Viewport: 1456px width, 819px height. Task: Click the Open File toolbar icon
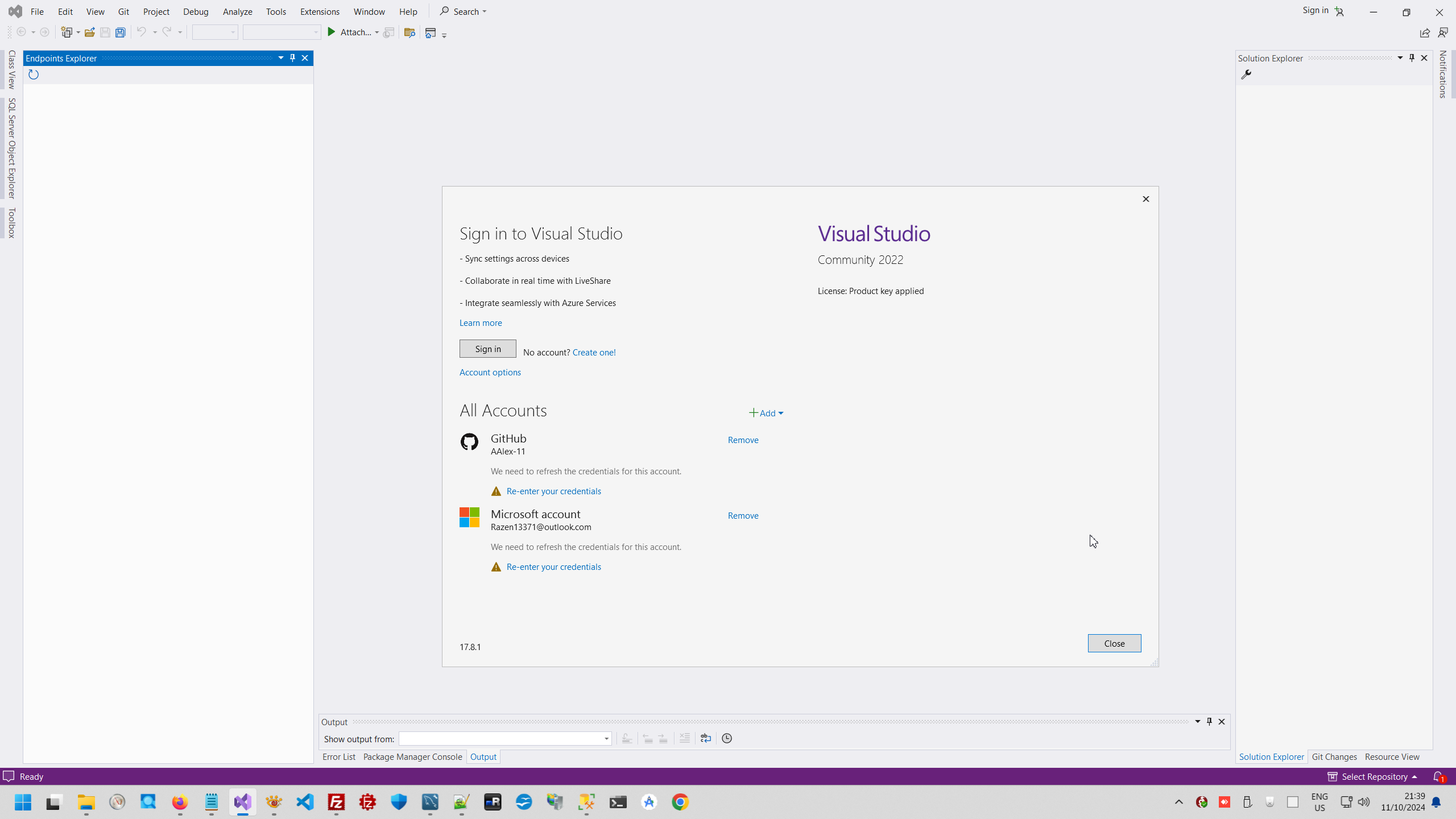89,32
